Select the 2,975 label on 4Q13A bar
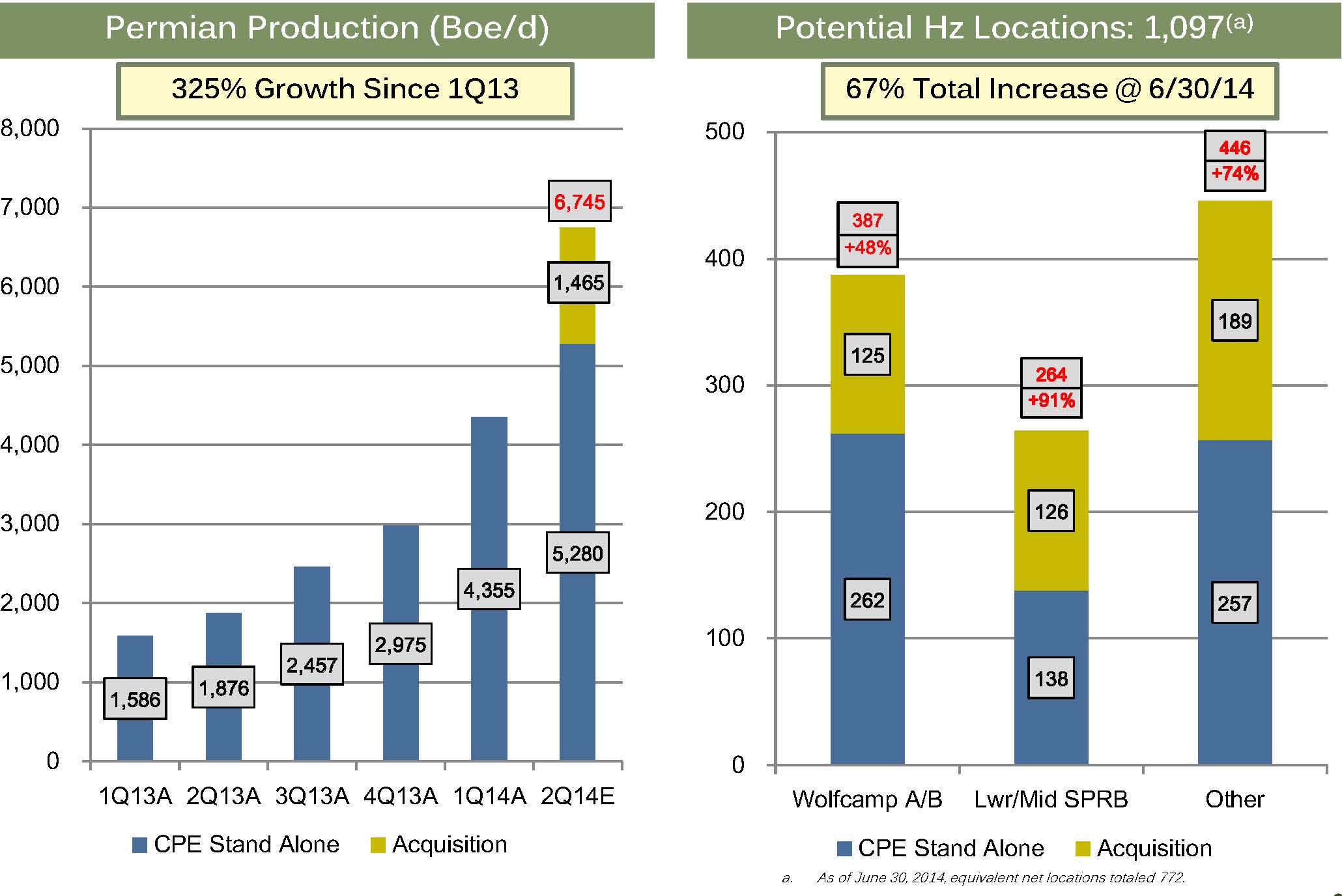 tap(400, 644)
